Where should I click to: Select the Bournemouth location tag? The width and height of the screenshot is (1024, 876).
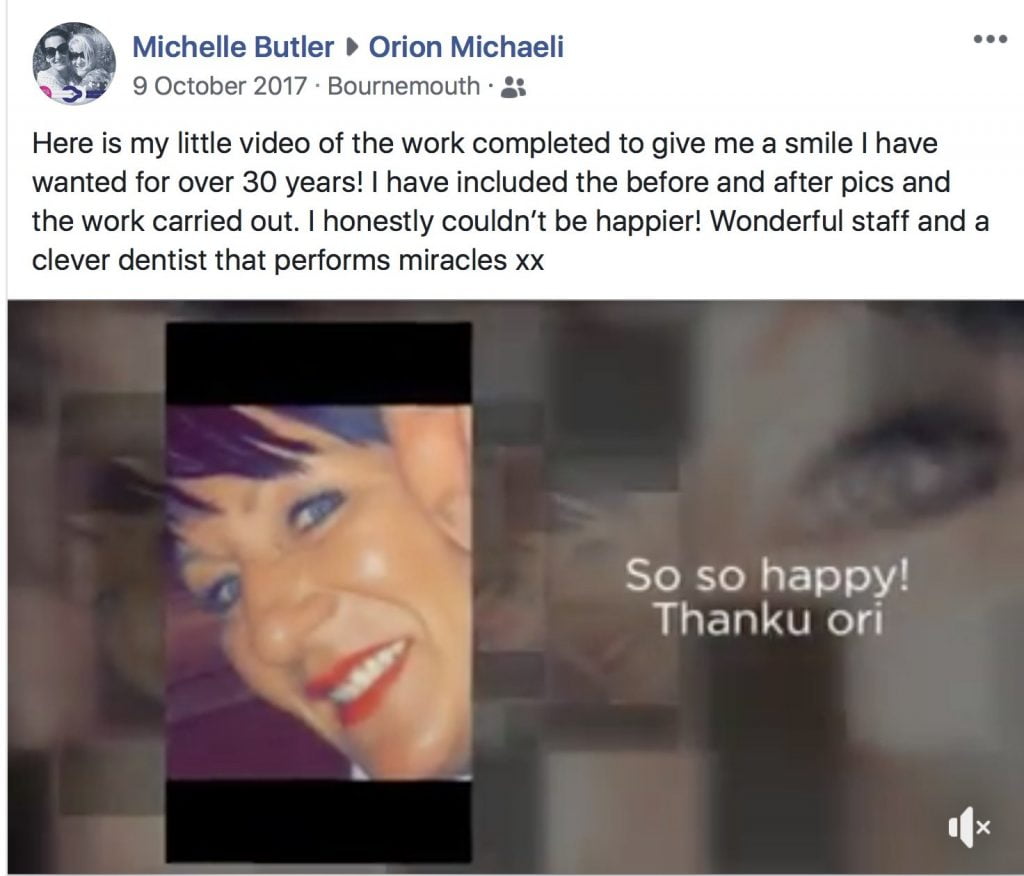pyautogui.click(x=403, y=86)
